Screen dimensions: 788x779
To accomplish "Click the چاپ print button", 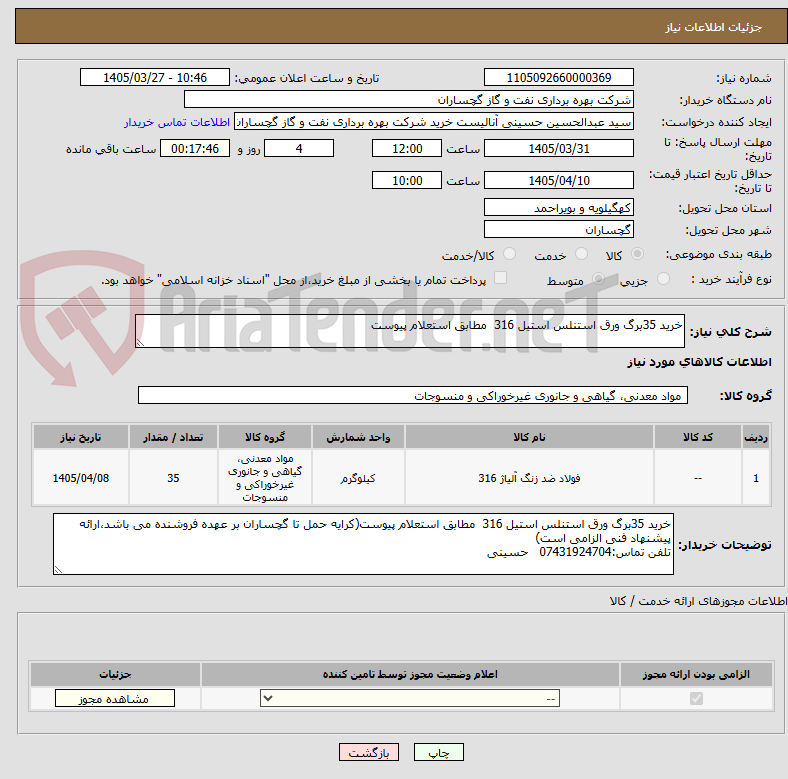I will click(x=439, y=752).
